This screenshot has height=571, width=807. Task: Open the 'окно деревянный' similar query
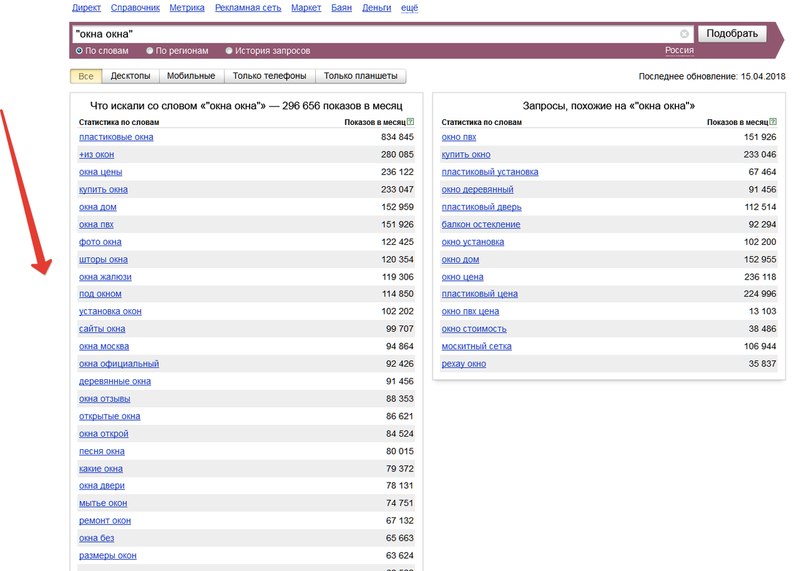477,189
